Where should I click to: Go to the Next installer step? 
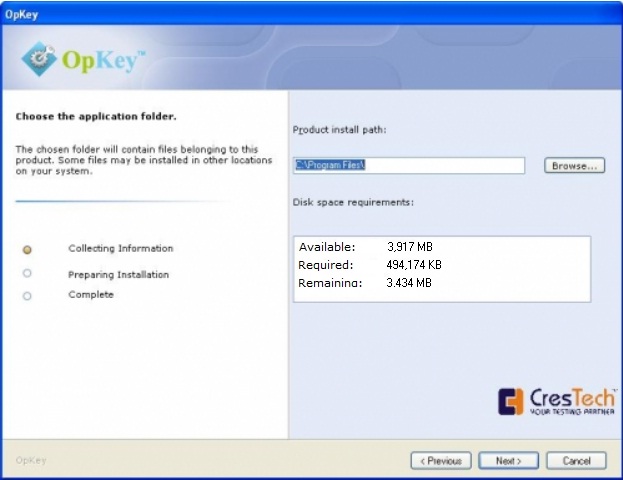pos(508,461)
